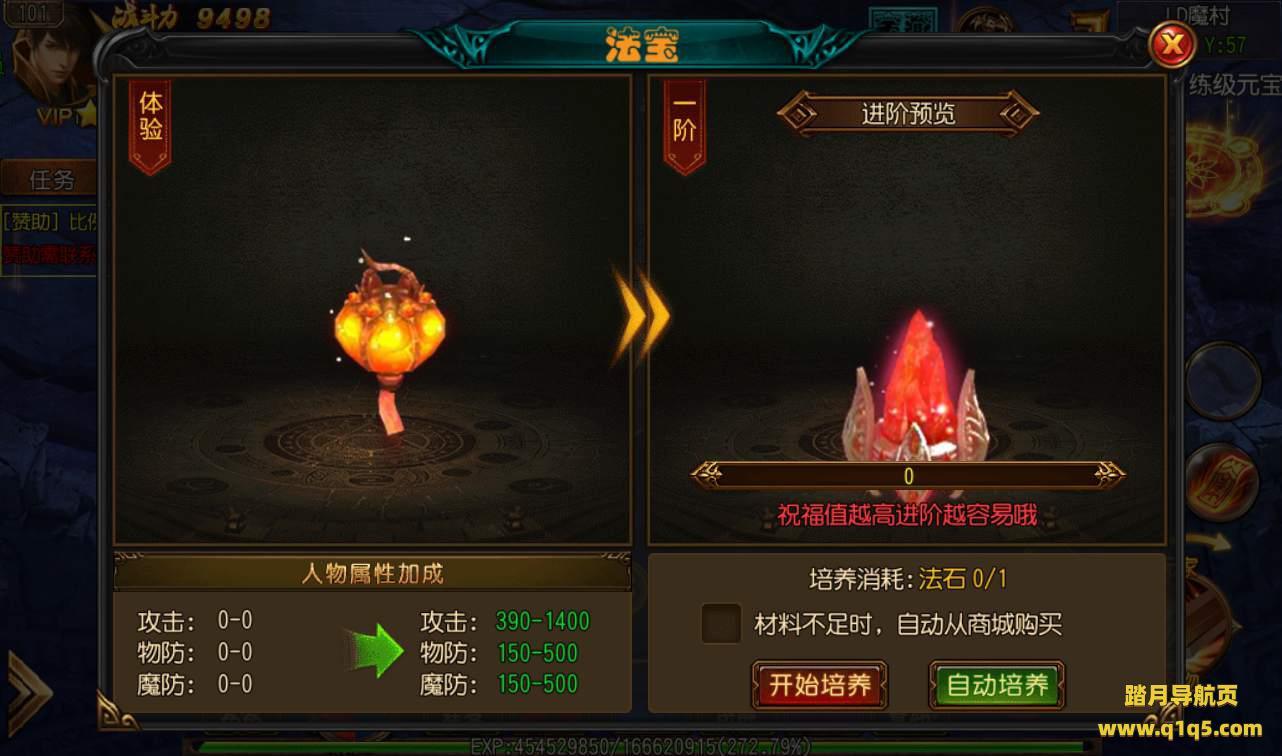
Task: Open the 任务 tab
Action: (51, 180)
